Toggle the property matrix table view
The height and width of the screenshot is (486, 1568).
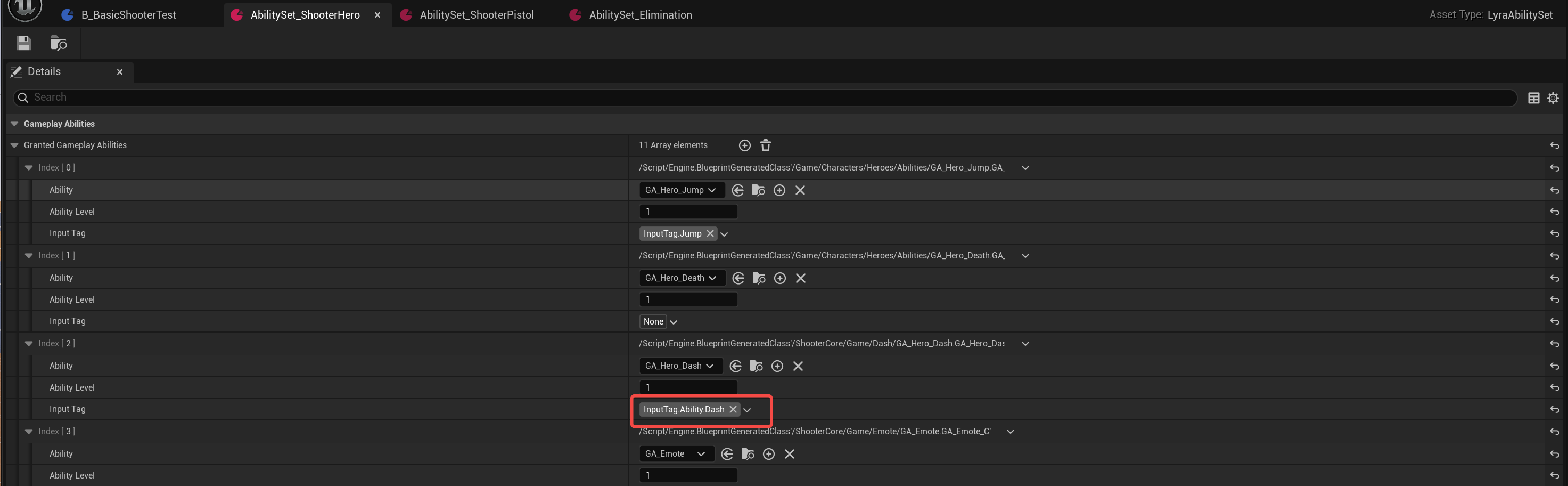(x=1533, y=98)
